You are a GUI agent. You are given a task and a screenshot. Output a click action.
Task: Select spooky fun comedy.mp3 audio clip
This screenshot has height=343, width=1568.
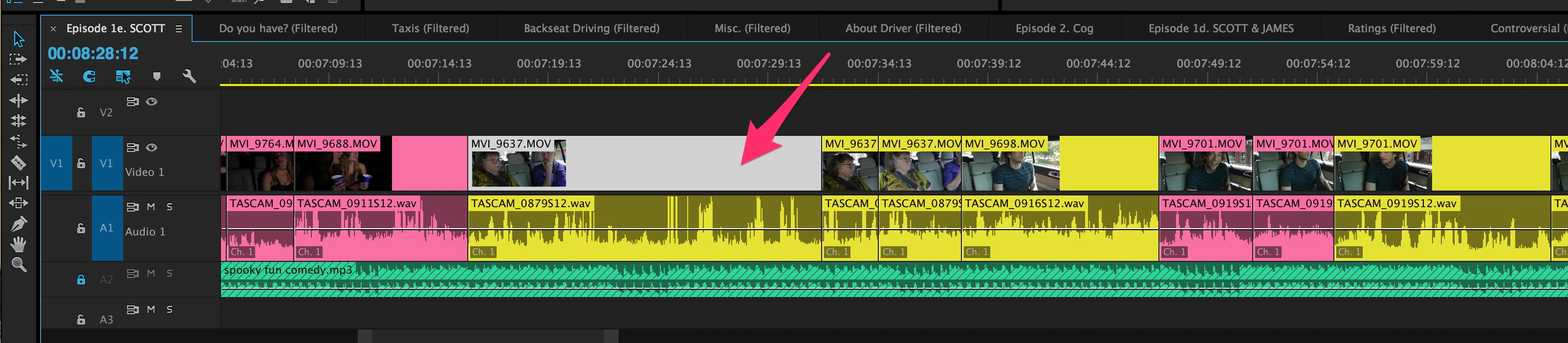tap(894, 280)
